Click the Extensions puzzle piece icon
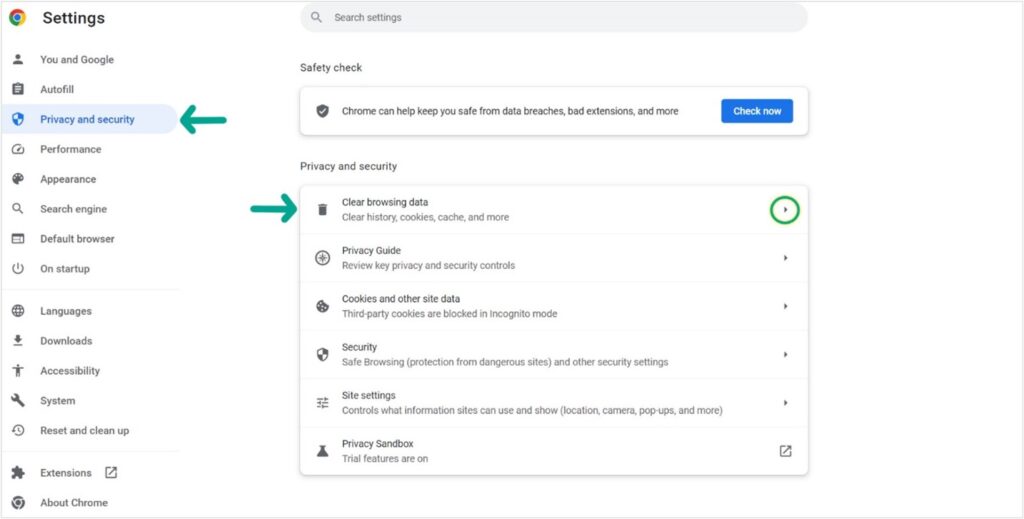1024x519 pixels. click(18, 473)
